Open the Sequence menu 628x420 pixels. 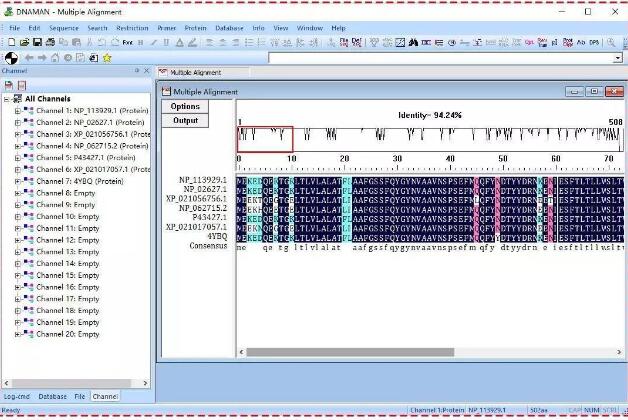tap(64, 28)
